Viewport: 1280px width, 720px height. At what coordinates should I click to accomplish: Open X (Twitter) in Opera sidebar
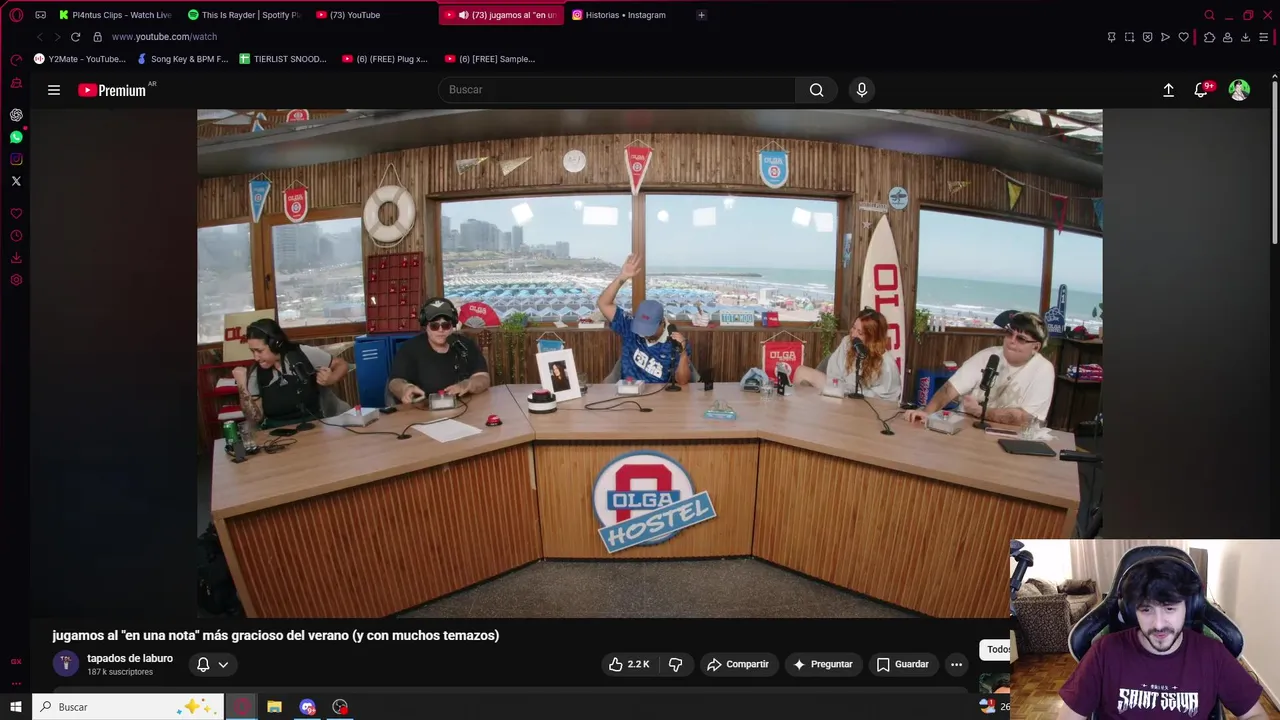pyautogui.click(x=16, y=181)
